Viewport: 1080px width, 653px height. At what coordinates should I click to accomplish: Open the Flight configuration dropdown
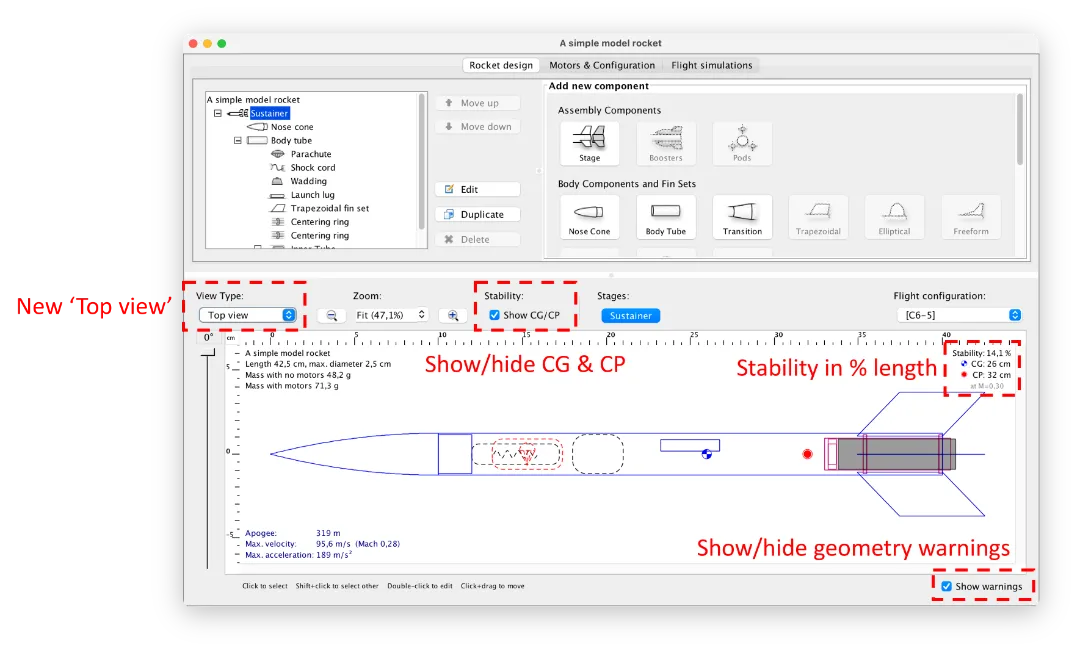click(x=959, y=315)
